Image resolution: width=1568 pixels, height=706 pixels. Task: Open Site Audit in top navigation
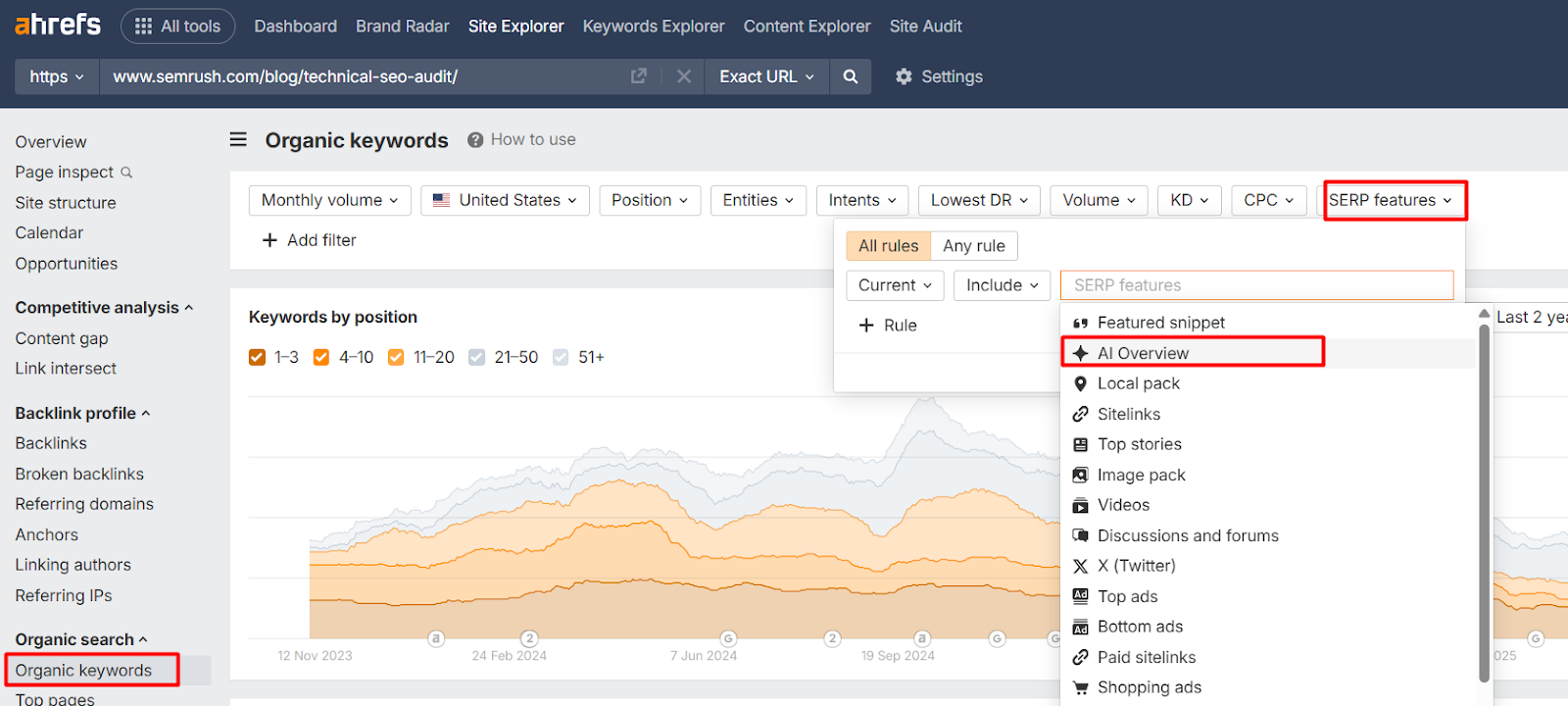[x=926, y=26]
